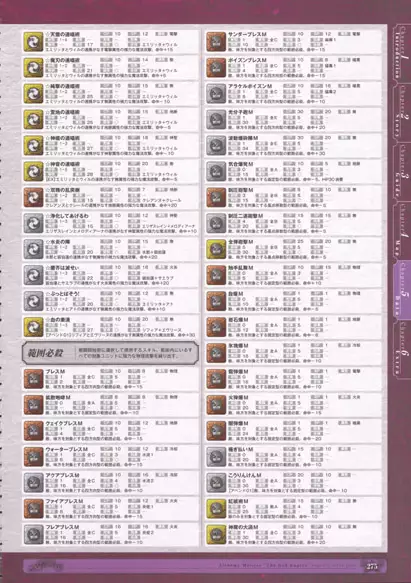The height and width of the screenshot is (583, 411).
Task: Select the gray アクアブレスM icon
Action: pyautogui.click(x=33, y=482)
